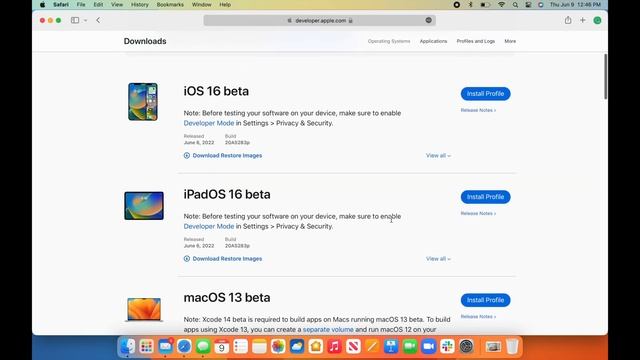The width and height of the screenshot is (640, 360).
Task: Open the Bookmarks menu
Action: (x=170, y=4)
